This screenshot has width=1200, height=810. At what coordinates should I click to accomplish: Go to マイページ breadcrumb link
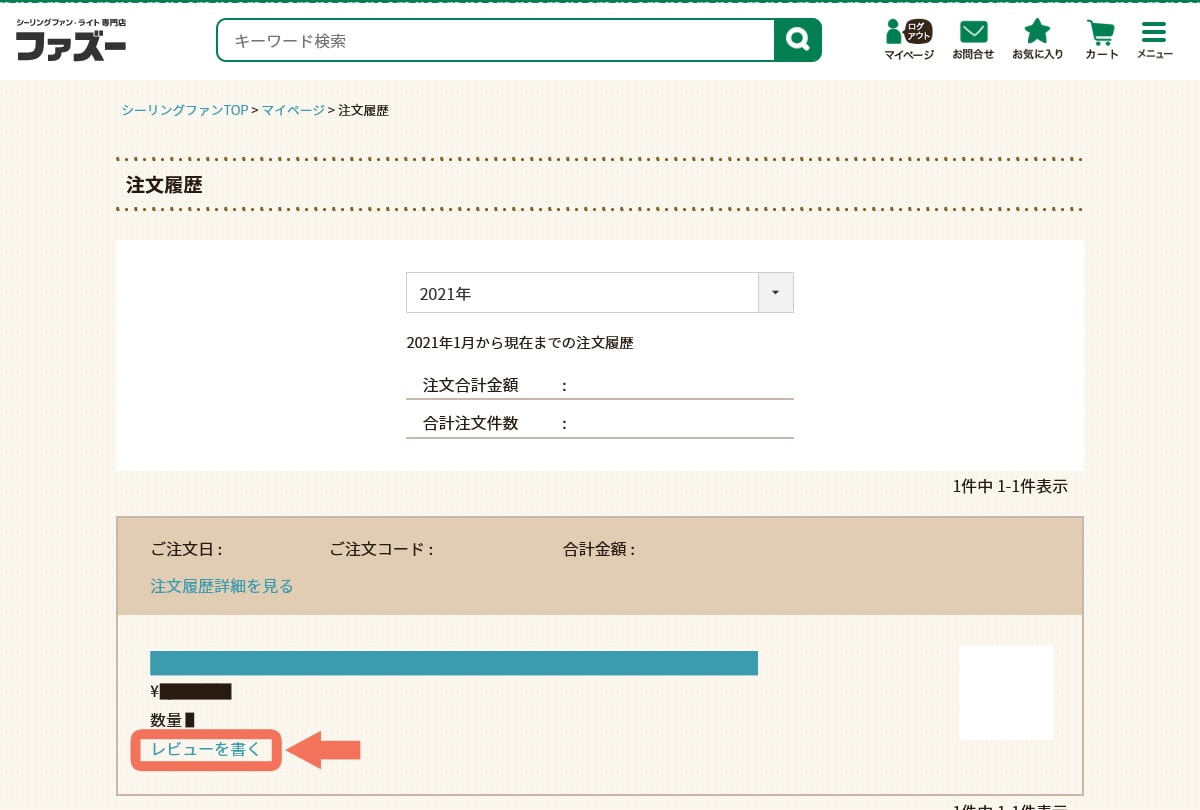293,110
